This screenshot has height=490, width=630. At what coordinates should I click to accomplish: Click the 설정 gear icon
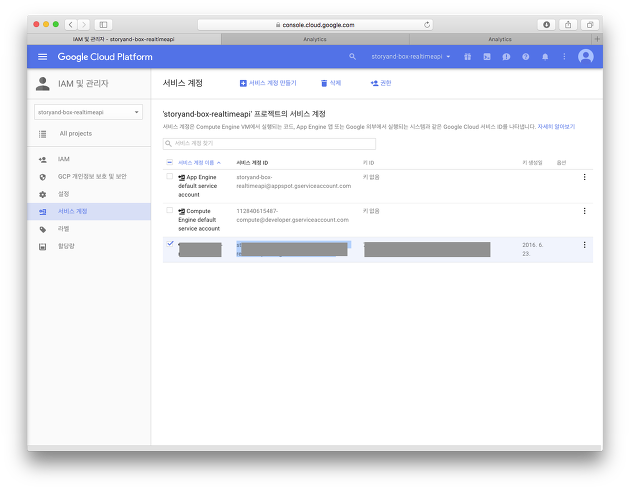(42, 194)
